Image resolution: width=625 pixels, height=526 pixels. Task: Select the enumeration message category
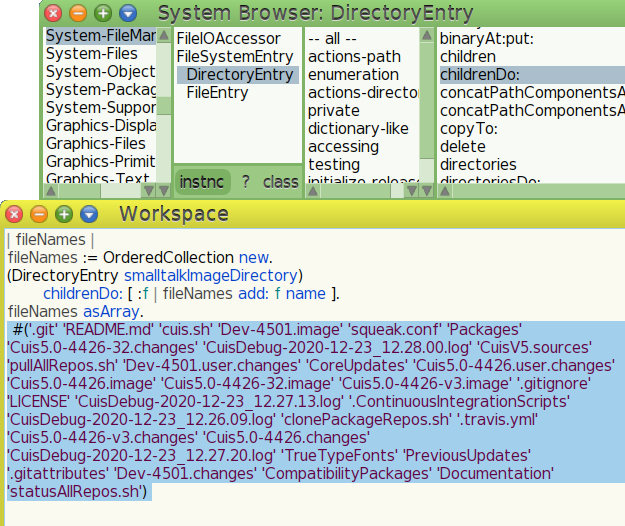[353, 74]
